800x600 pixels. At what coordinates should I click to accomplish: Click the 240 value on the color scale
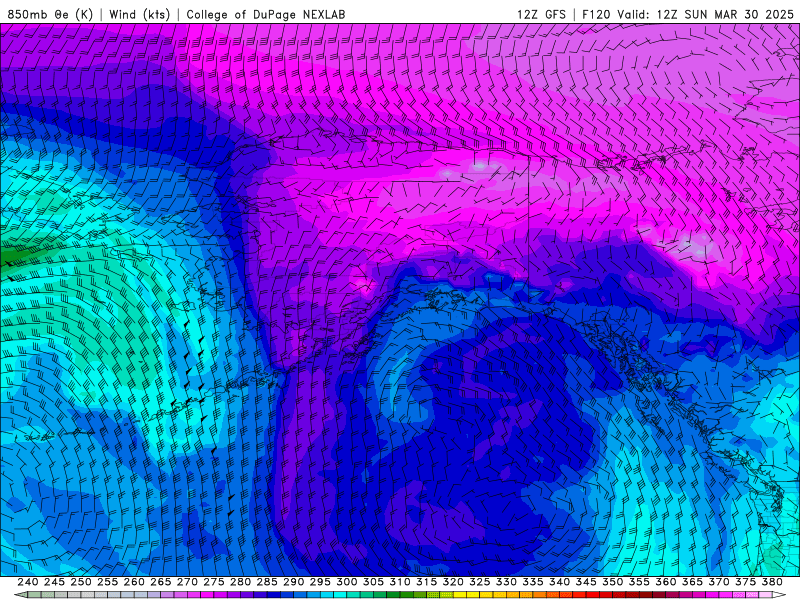pos(28,582)
